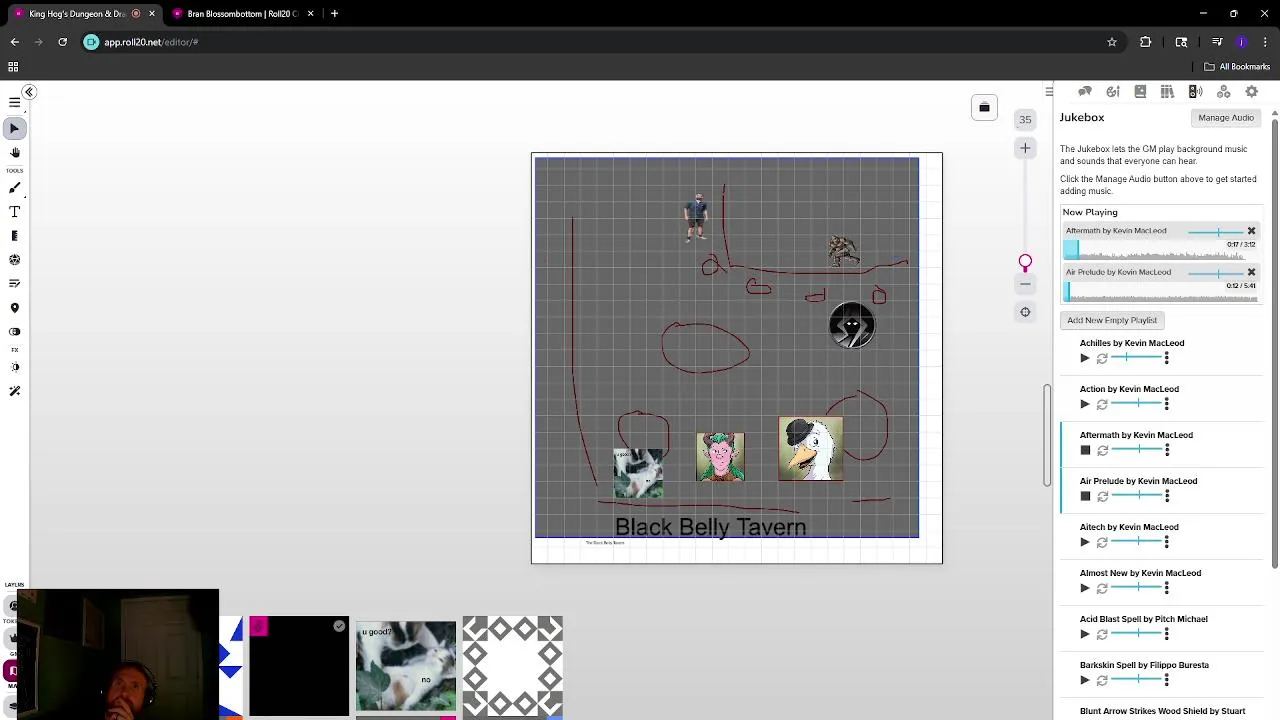This screenshot has height=720, width=1280.
Task: Open the dice roller tool
Action: click(x=14, y=260)
